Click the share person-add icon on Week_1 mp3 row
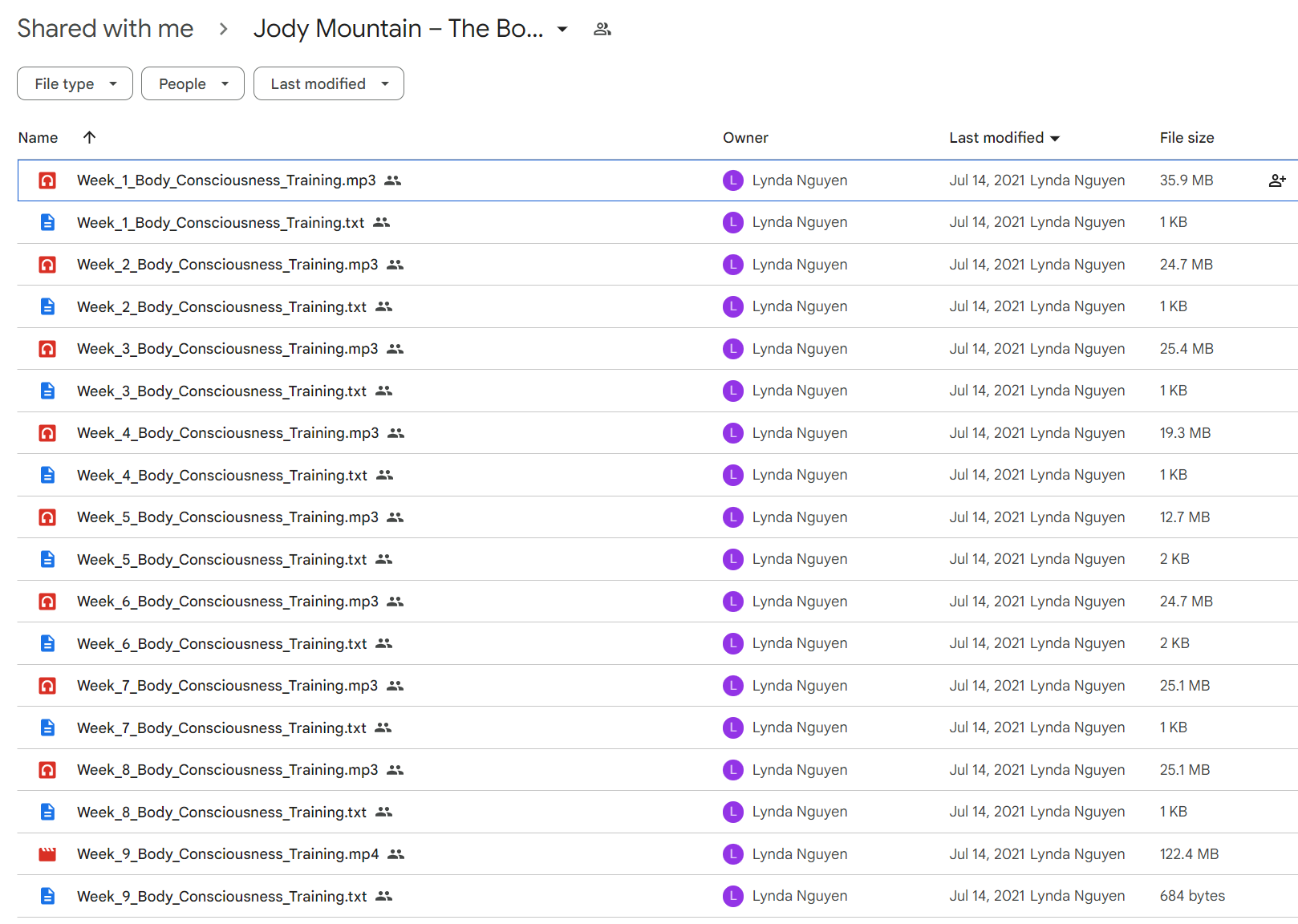 [1277, 180]
